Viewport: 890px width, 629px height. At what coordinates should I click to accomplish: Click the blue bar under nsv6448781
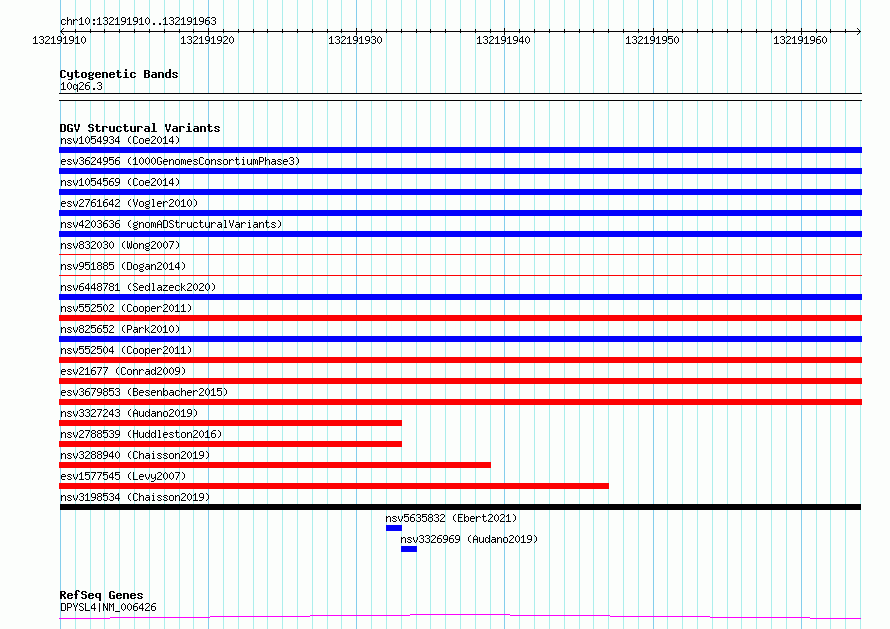coord(460,297)
